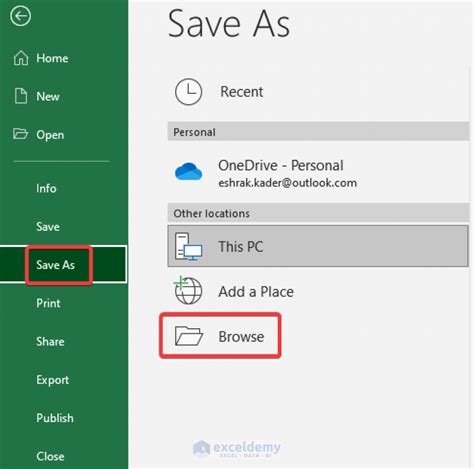Select the Save As menu entry
This screenshot has height=469, width=474.
63,265
